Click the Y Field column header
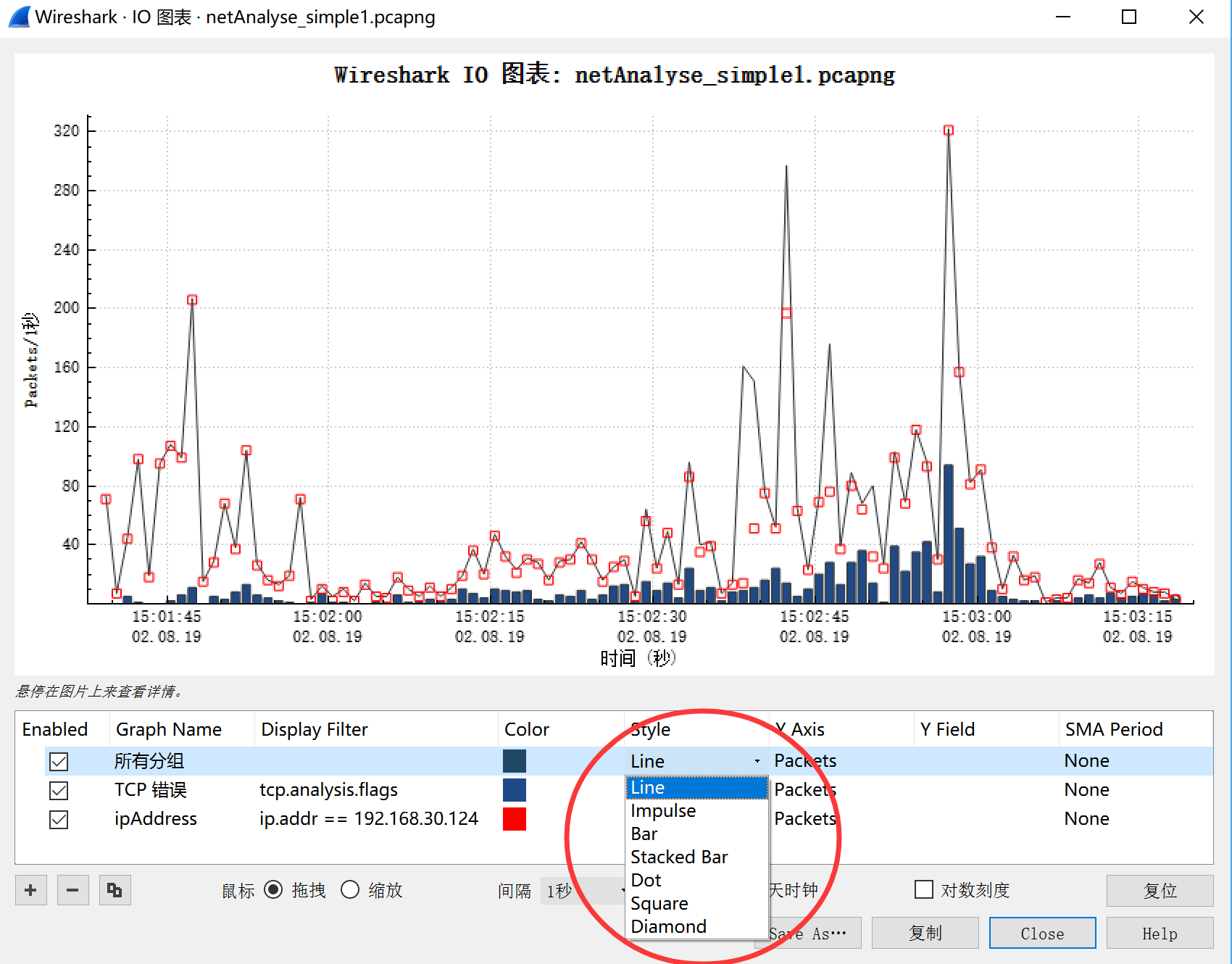The width and height of the screenshot is (1232, 964). 948,730
